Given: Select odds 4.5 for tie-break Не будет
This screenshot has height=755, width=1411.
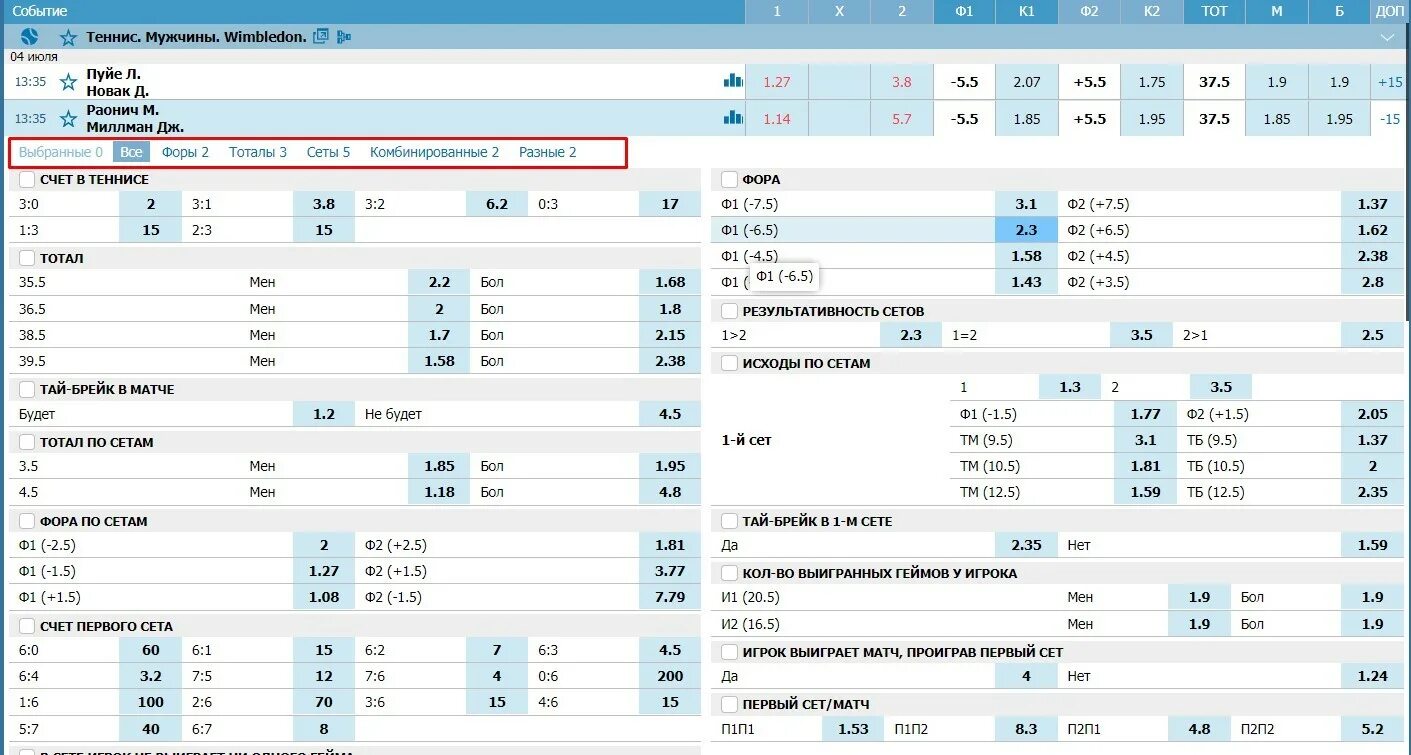Looking at the screenshot, I should (x=670, y=414).
